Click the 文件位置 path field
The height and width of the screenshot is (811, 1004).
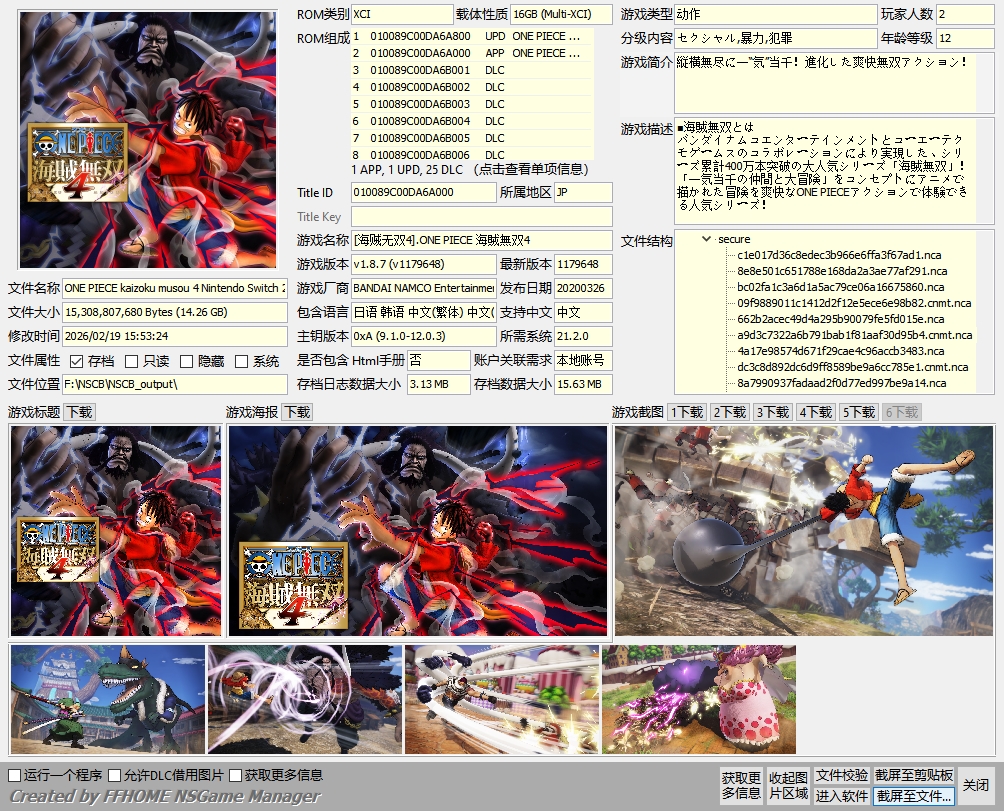(x=175, y=384)
